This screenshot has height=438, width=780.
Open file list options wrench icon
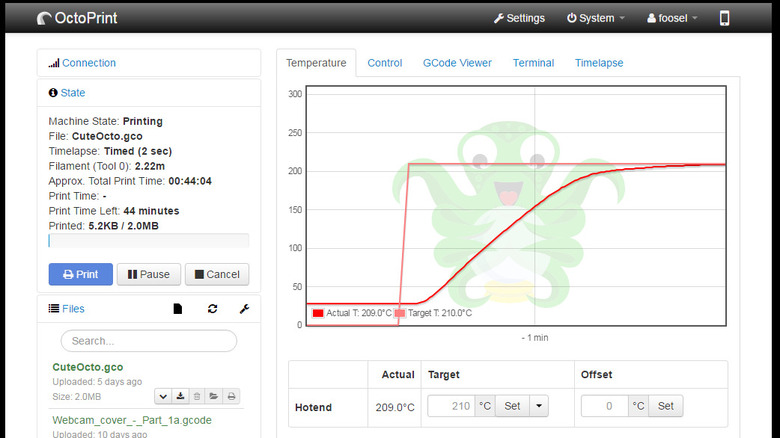(244, 309)
